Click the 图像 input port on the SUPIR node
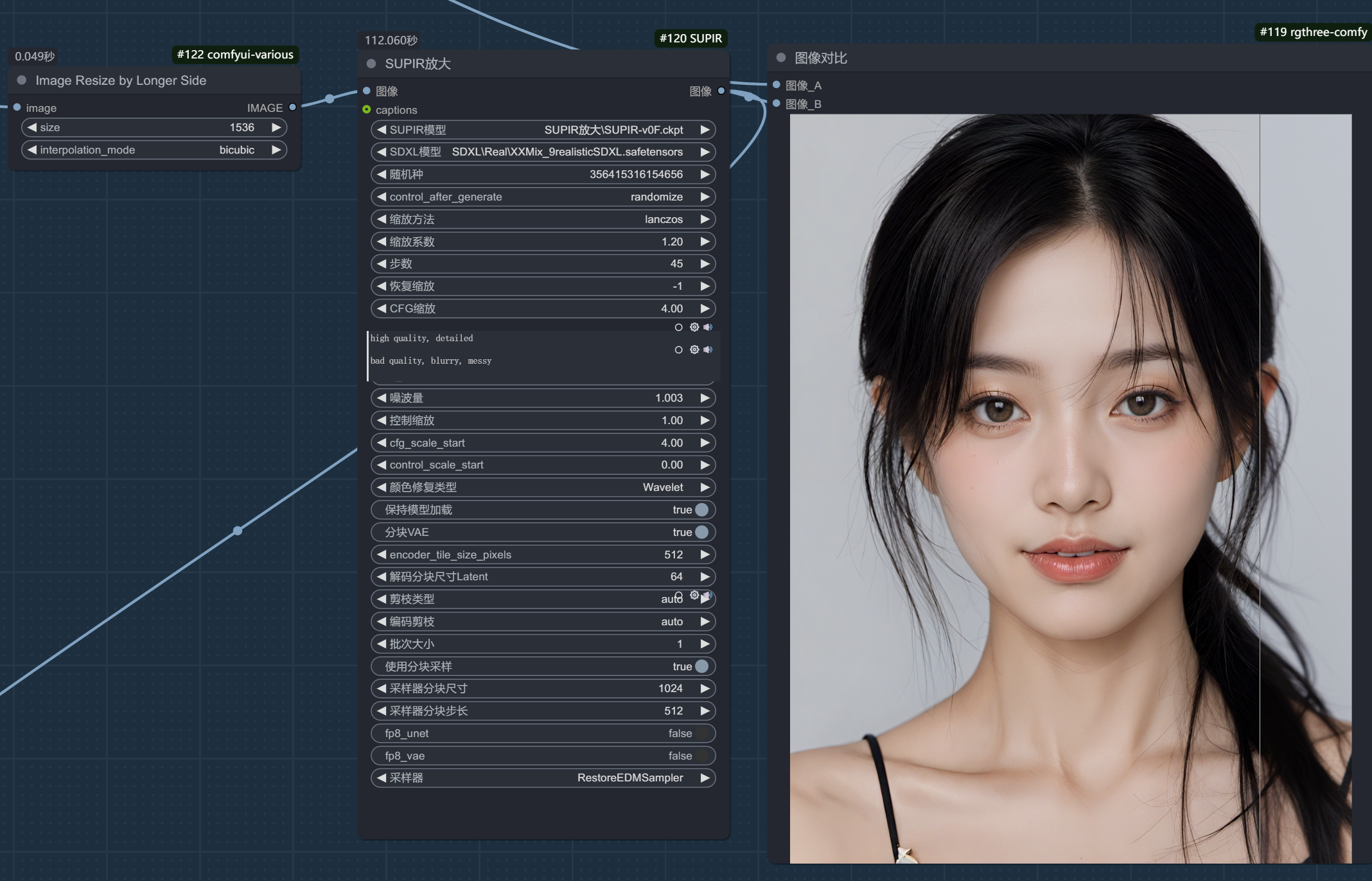 367,91
